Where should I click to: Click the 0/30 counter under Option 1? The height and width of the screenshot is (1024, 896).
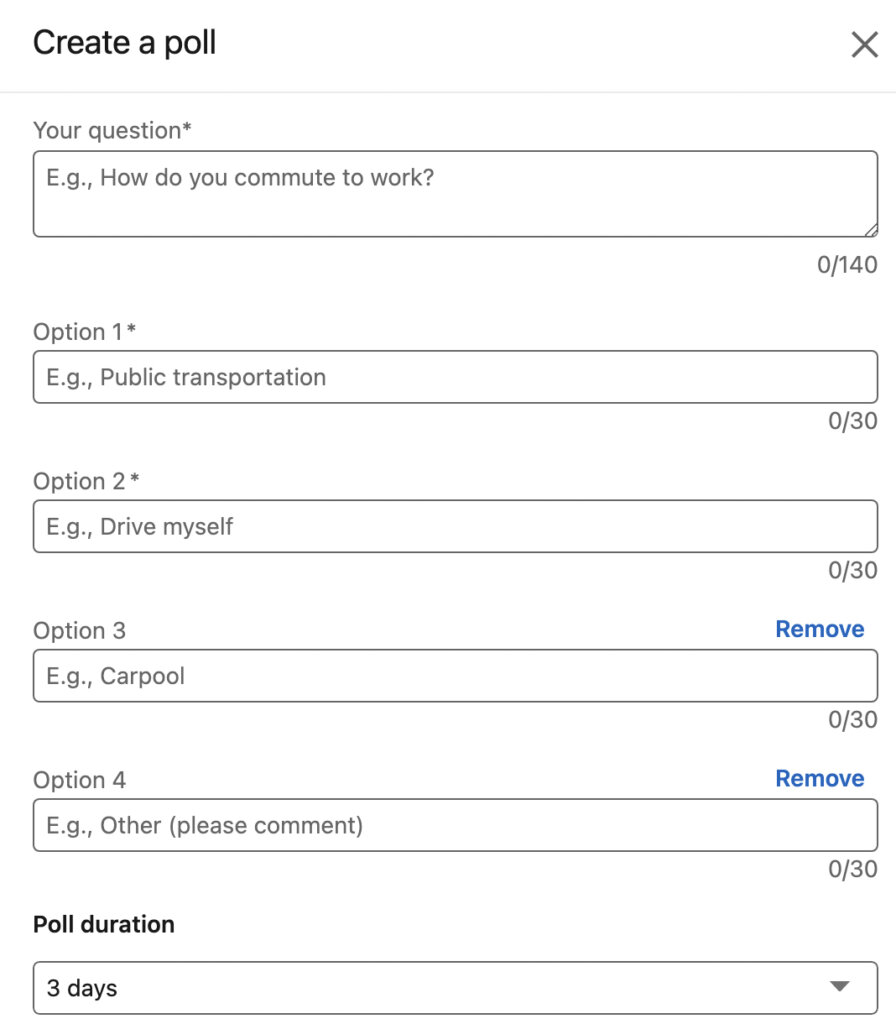coord(852,421)
